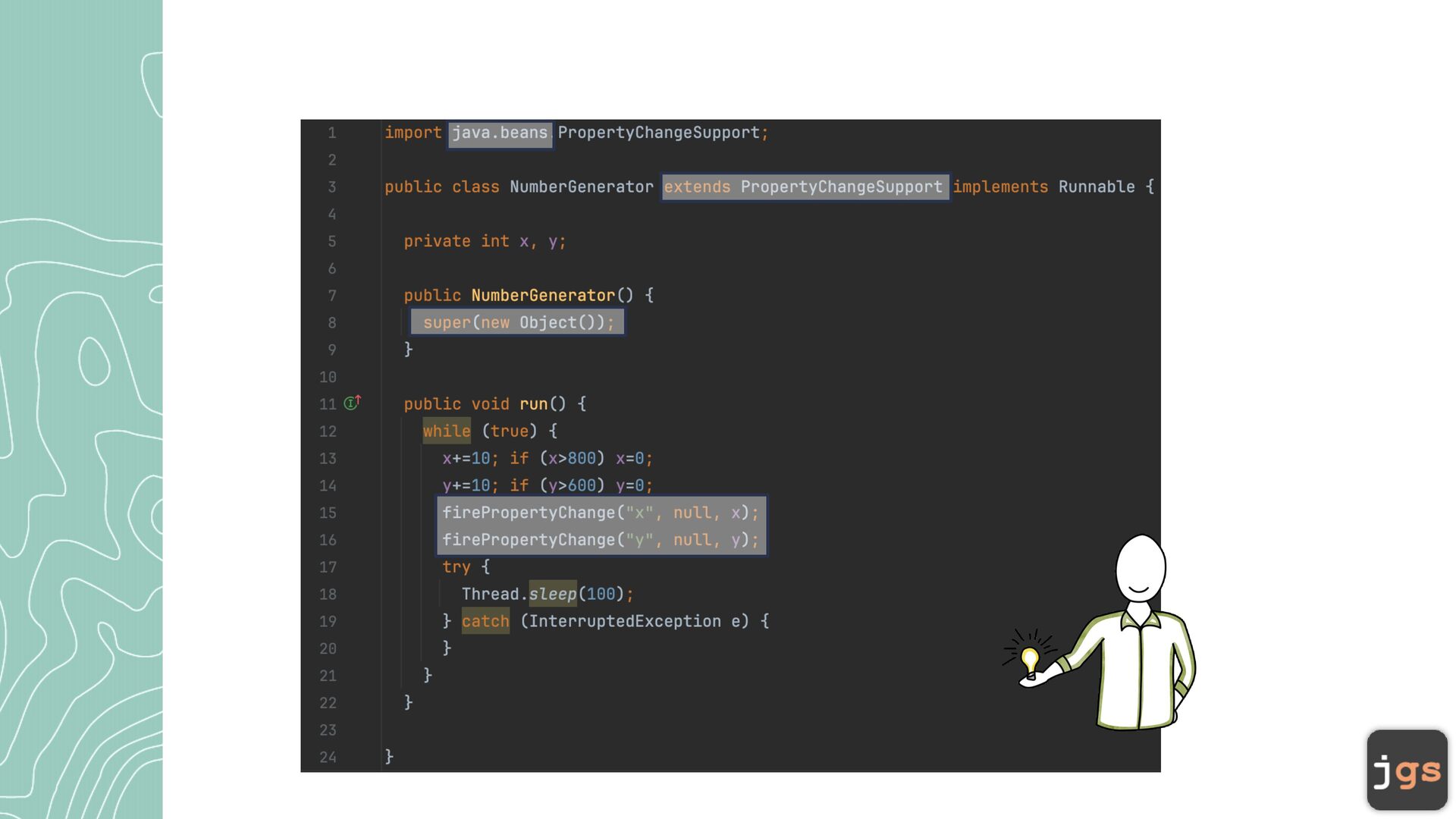Click the Runnable interface name

click(x=1096, y=187)
